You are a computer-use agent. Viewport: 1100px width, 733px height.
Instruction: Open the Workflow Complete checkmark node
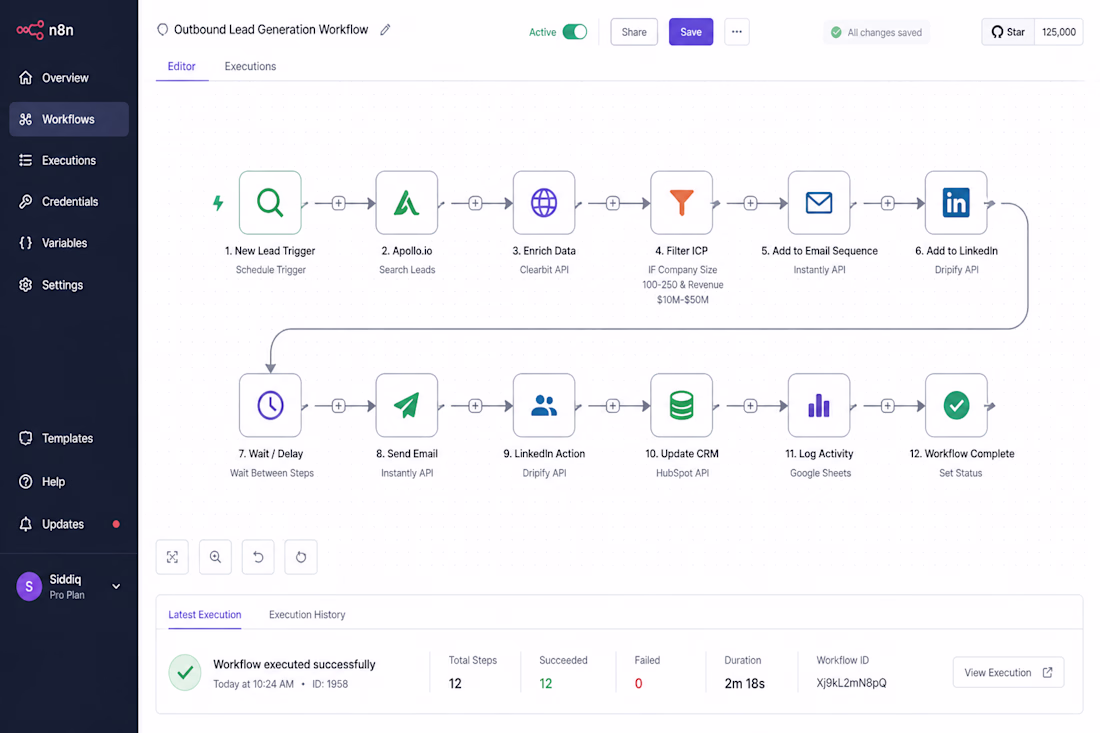[956, 405]
